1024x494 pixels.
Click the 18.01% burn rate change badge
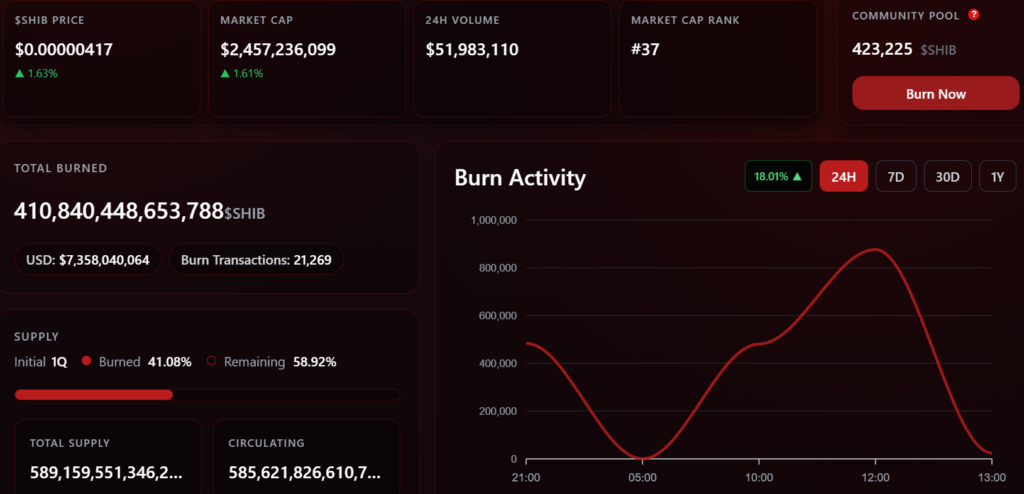pos(778,176)
